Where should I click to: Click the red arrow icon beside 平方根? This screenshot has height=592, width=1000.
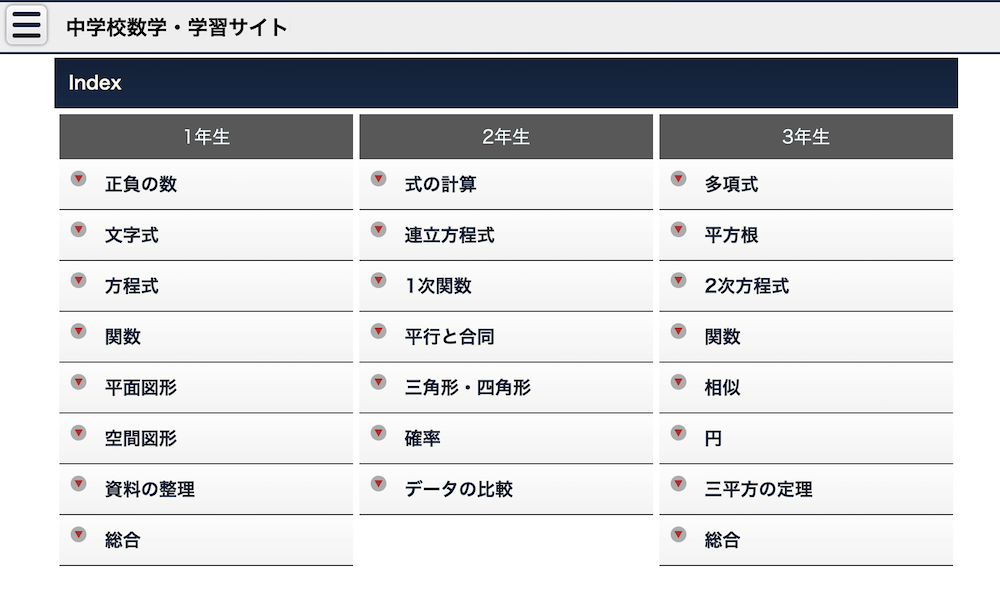tap(678, 230)
